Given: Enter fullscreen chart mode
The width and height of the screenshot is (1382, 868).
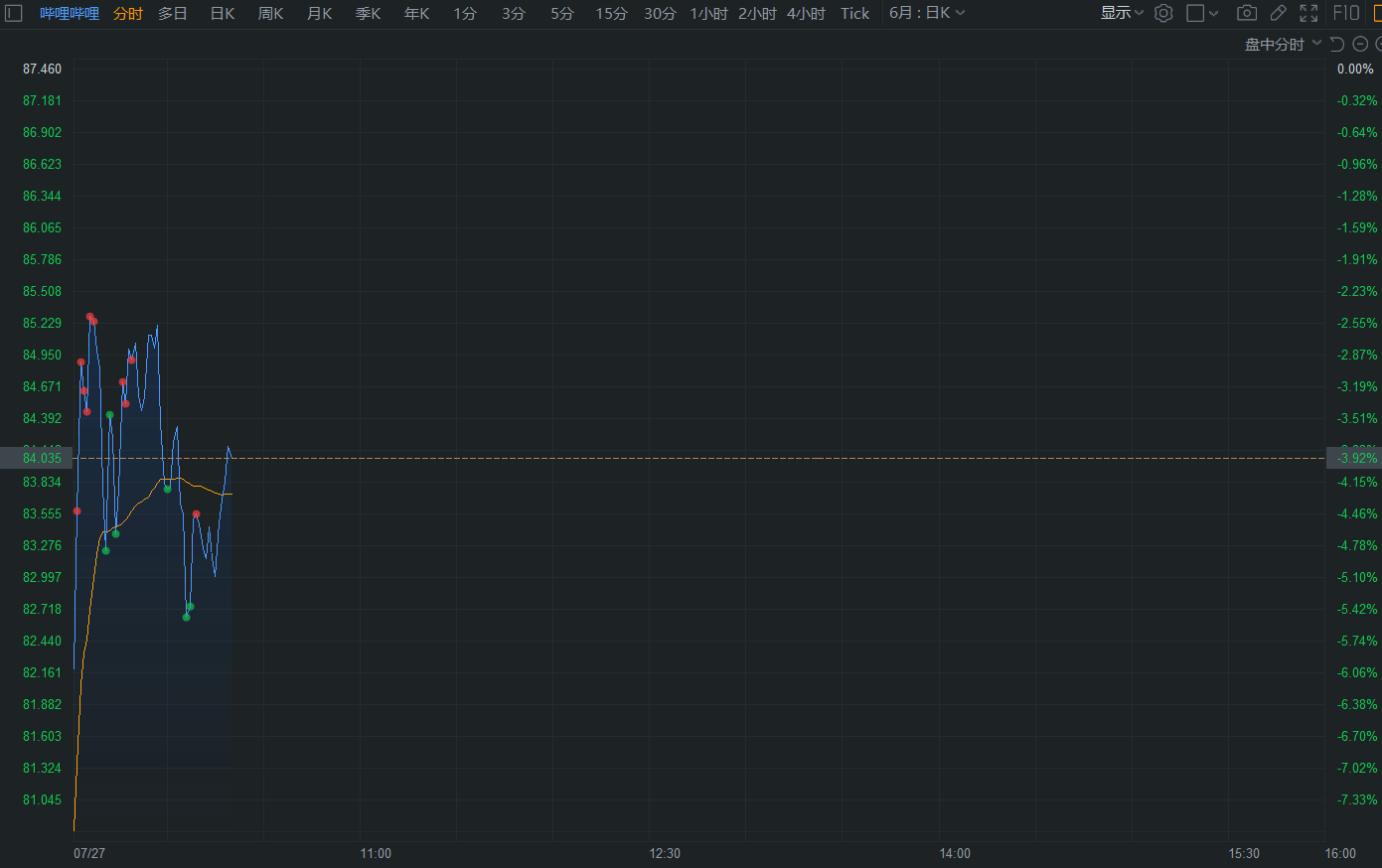Looking at the screenshot, I should point(1309,13).
